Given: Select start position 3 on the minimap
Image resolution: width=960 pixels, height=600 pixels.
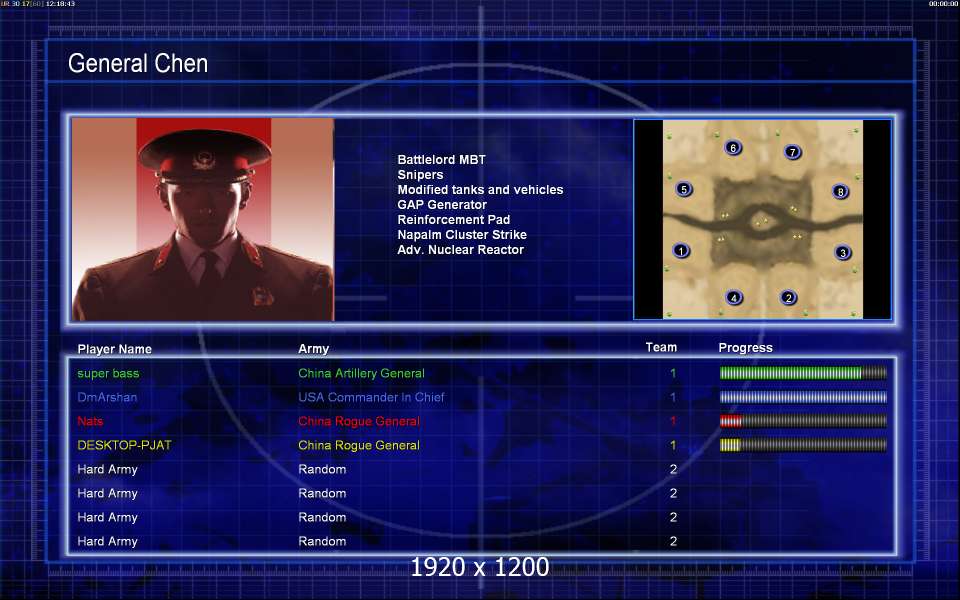Looking at the screenshot, I should [843, 252].
